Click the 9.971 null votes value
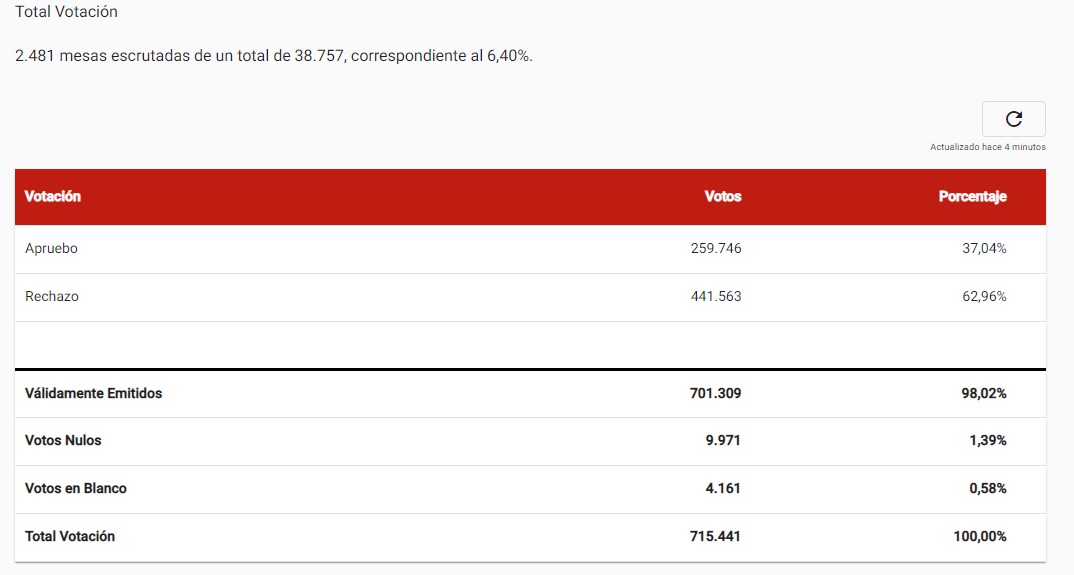The image size is (1074, 575). [x=723, y=441]
